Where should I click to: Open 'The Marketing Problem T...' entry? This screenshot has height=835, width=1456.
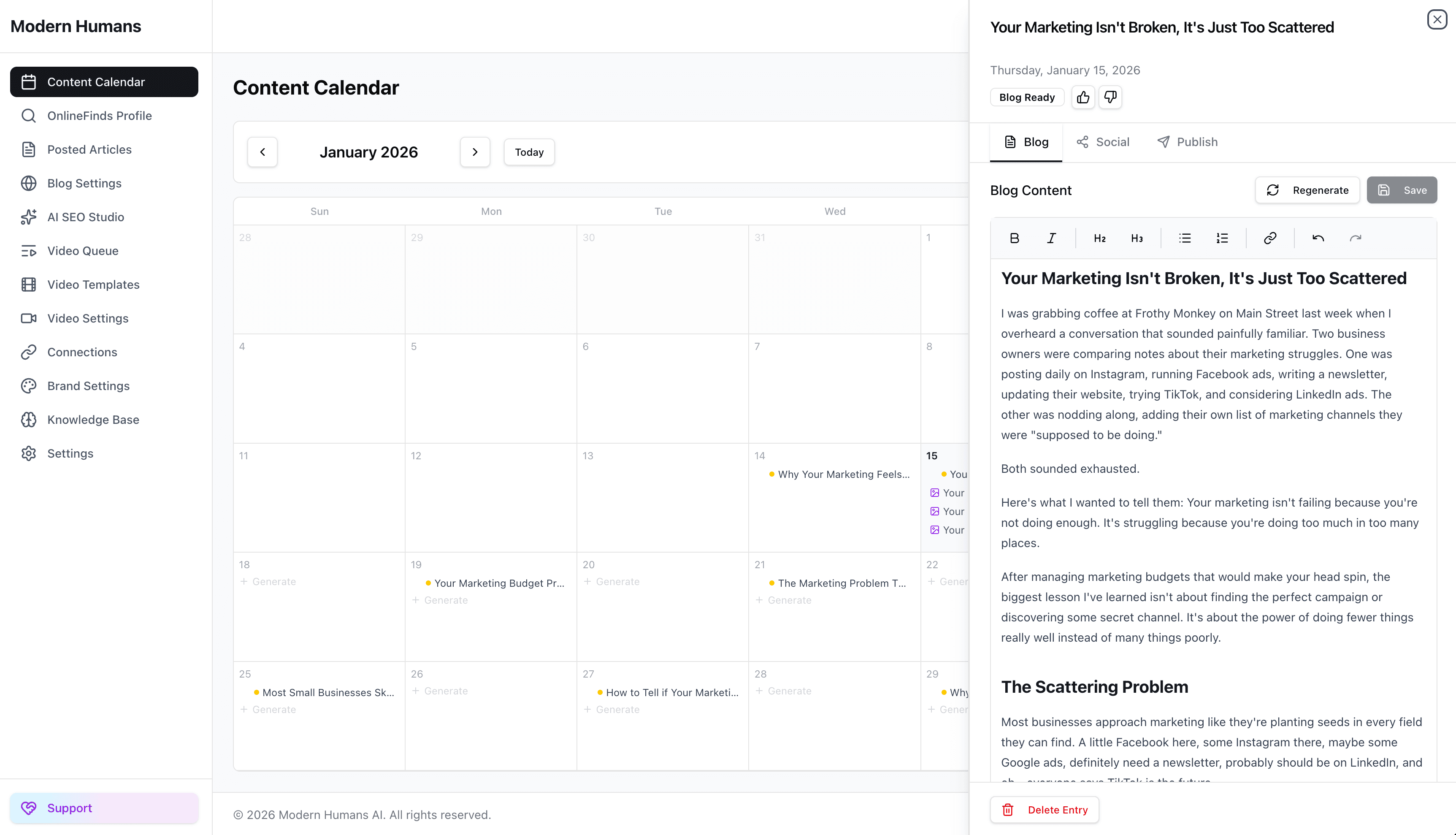click(x=837, y=583)
